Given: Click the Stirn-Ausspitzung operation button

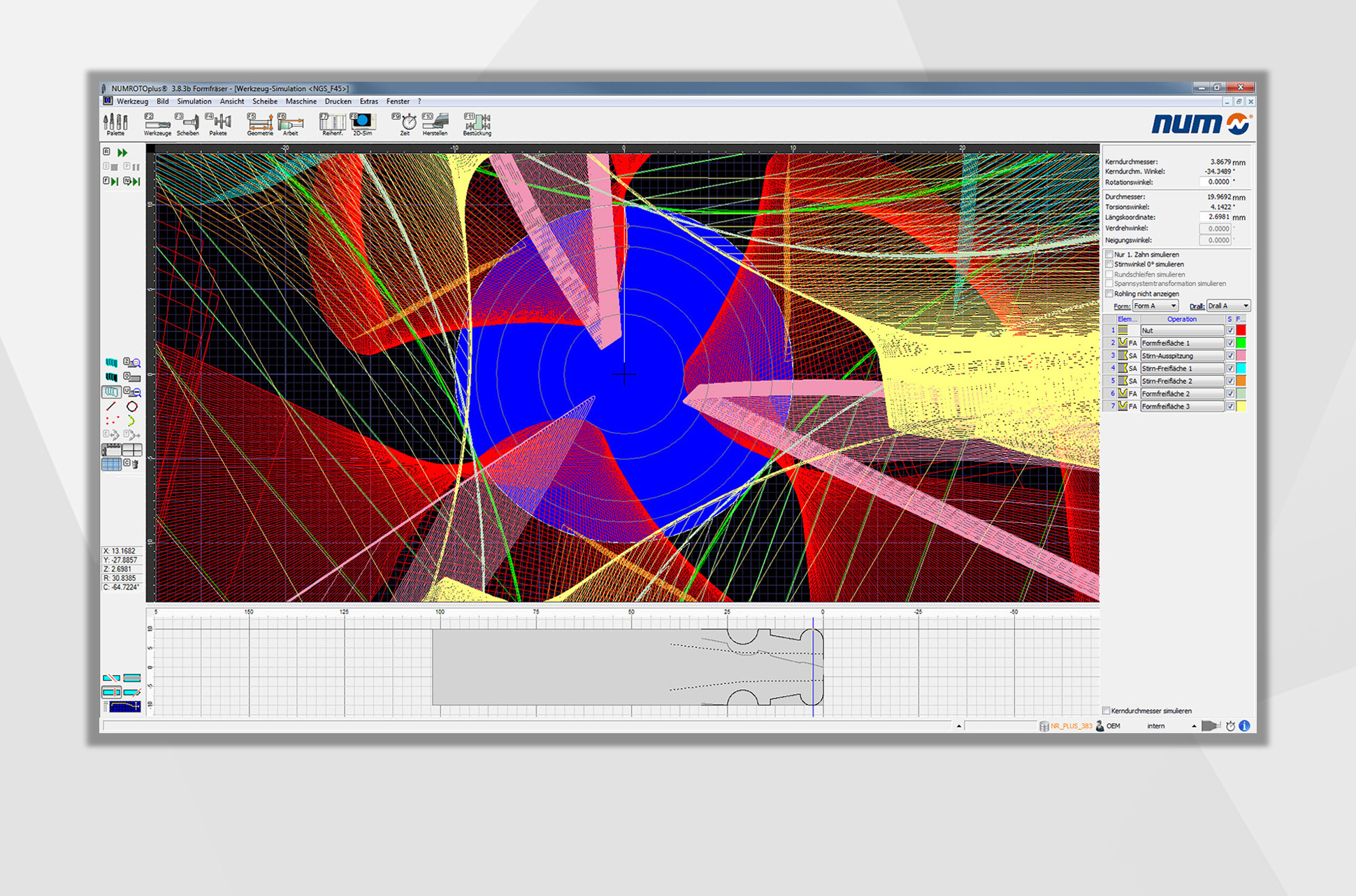Looking at the screenshot, I should point(1181,356).
